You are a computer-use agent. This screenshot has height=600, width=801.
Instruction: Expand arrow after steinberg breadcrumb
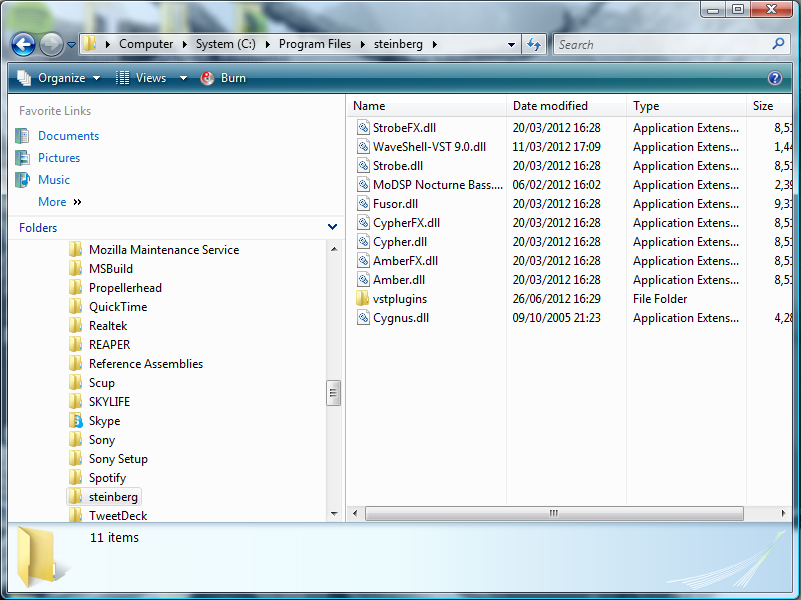click(434, 44)
